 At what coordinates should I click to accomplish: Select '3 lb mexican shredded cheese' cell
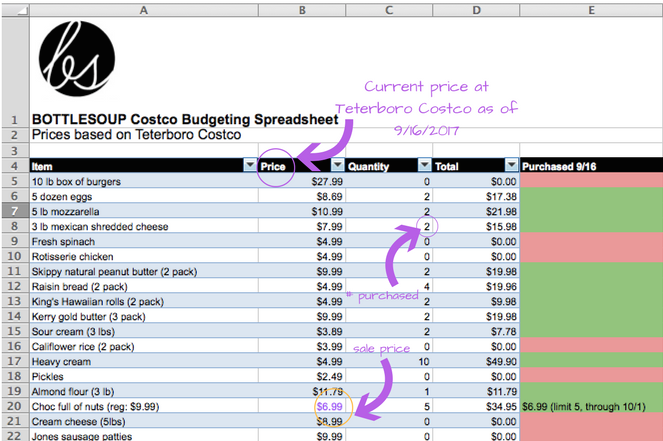[x=144, y=226]
